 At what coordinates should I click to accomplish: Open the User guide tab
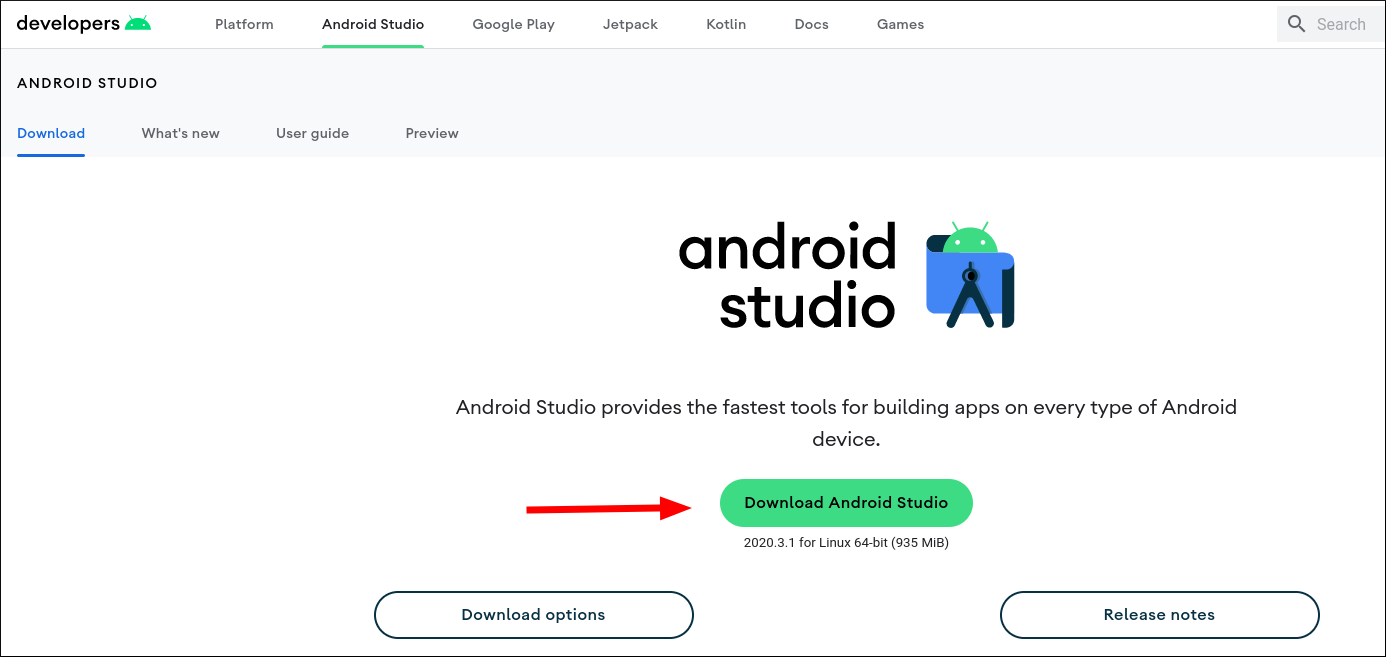coord(312,133)
